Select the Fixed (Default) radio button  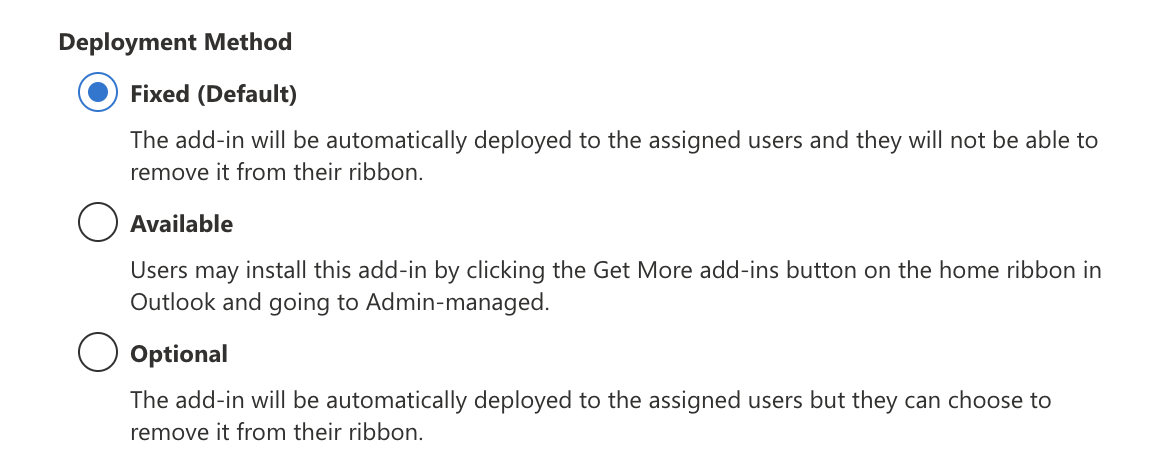tap(98, 95)
